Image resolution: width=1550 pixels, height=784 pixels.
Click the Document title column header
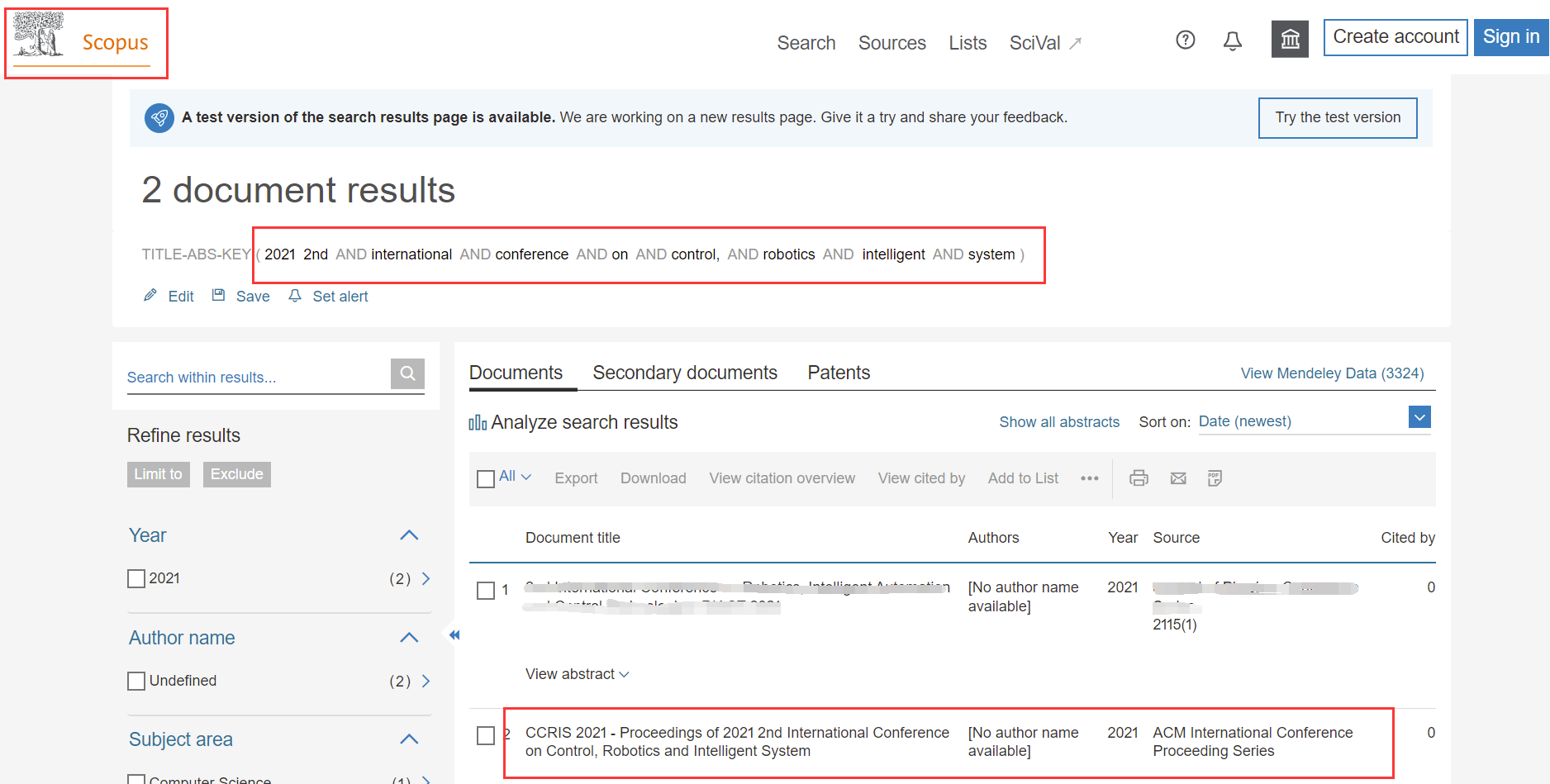tap(573, 538)
